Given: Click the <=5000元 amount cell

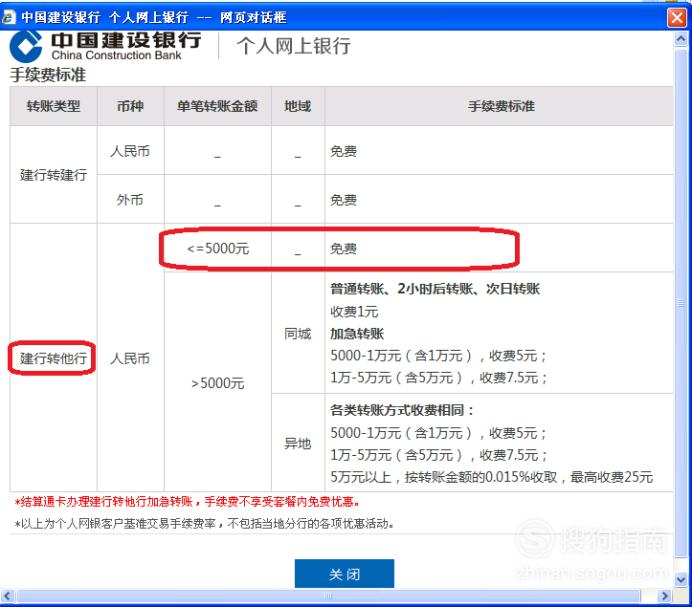Looking at the screenshot, I should tap(218, 249).
